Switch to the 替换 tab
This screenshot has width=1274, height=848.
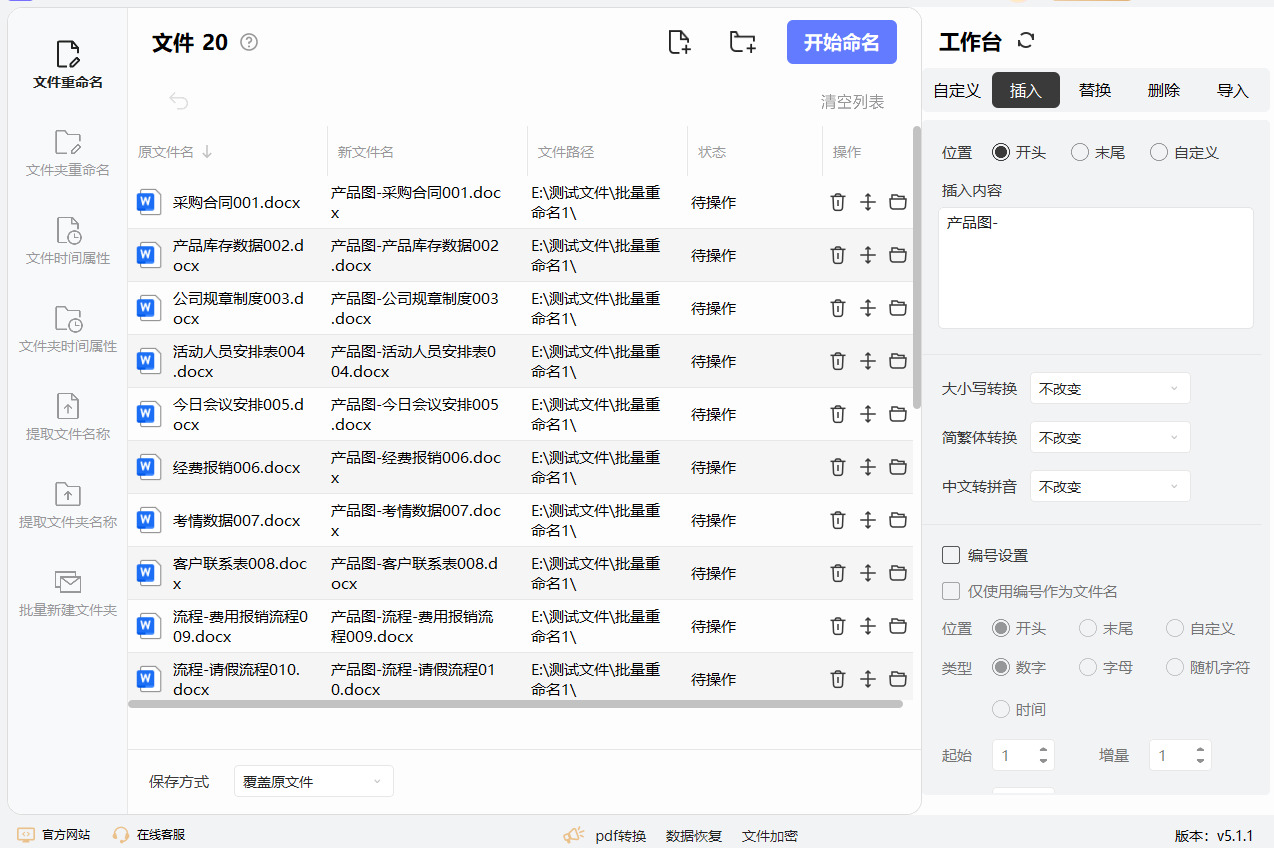pyautogui.click(x=1095, y=90)
